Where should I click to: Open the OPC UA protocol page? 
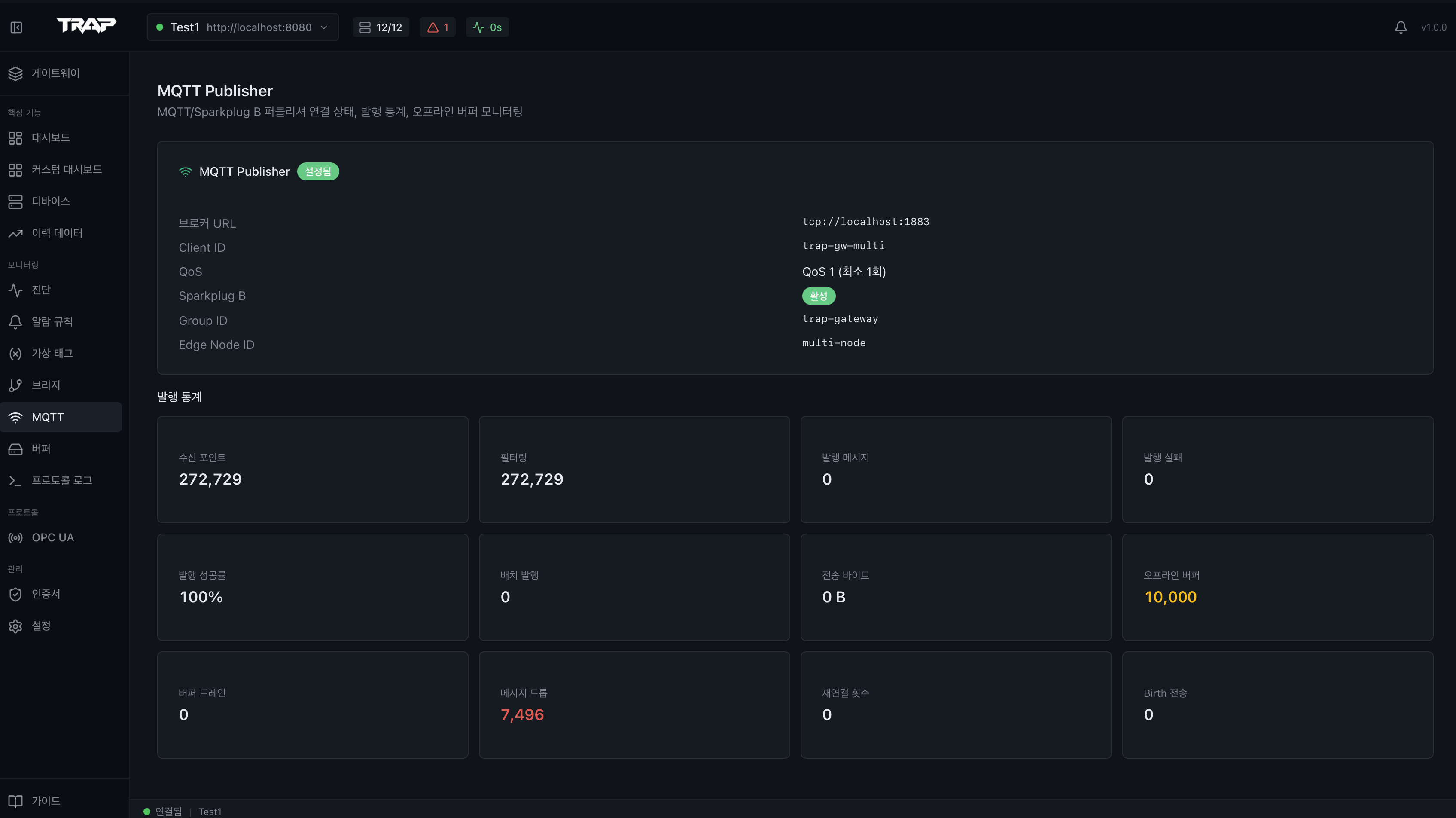coord(52,537)
